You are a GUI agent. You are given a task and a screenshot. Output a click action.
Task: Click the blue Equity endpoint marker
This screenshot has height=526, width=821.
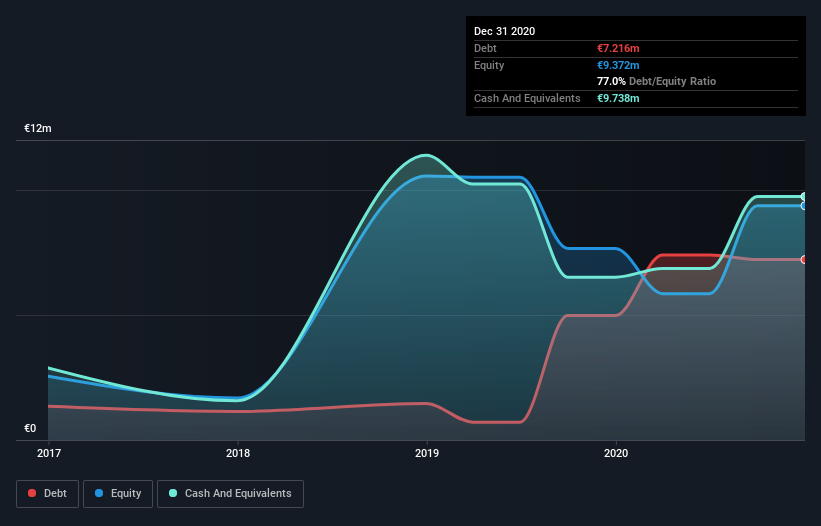(804, 206)
